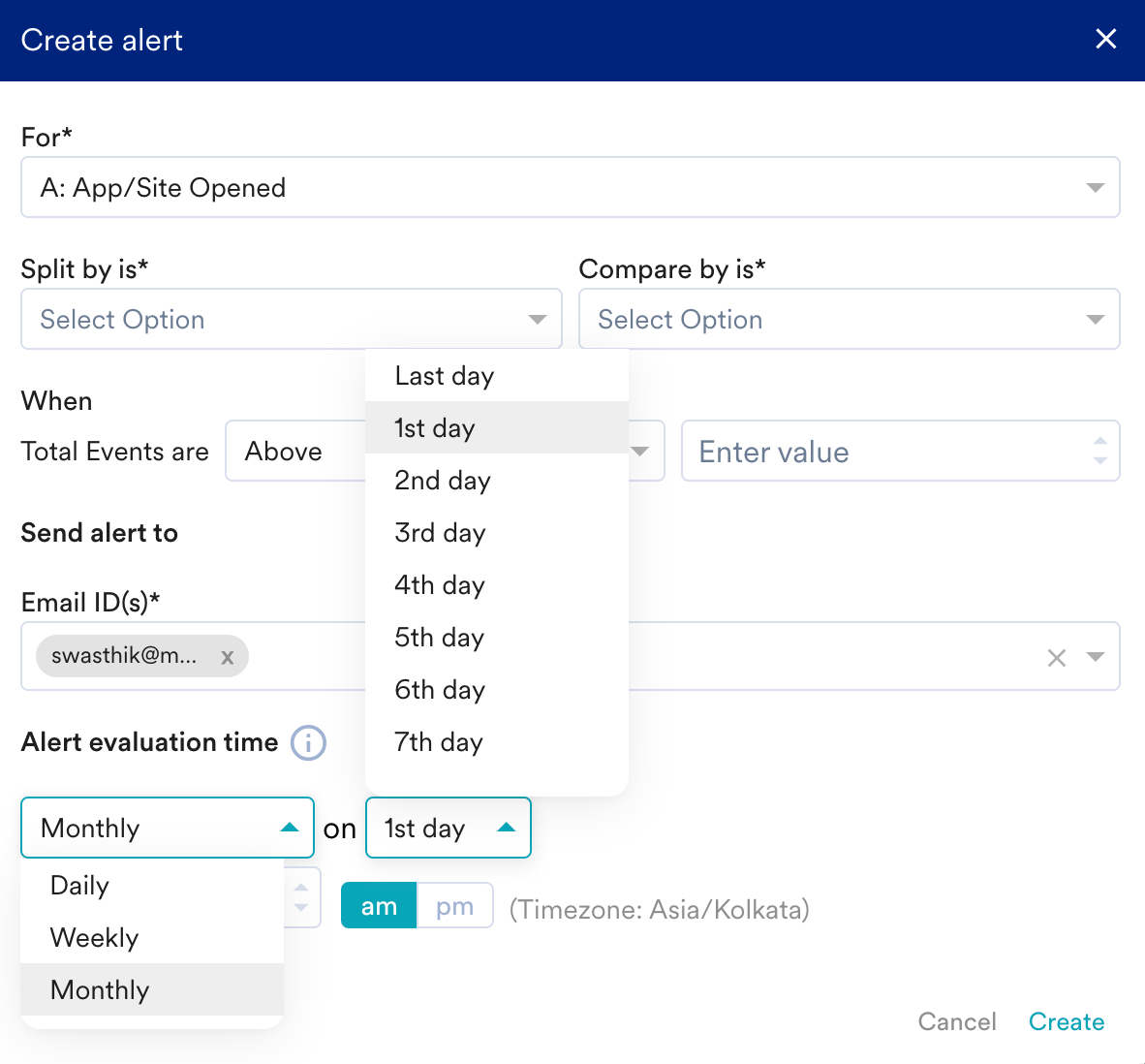Viewport: 1145px width, 1064px height.
Task: Choose 4th day option
Action: (x=497, y=585)
